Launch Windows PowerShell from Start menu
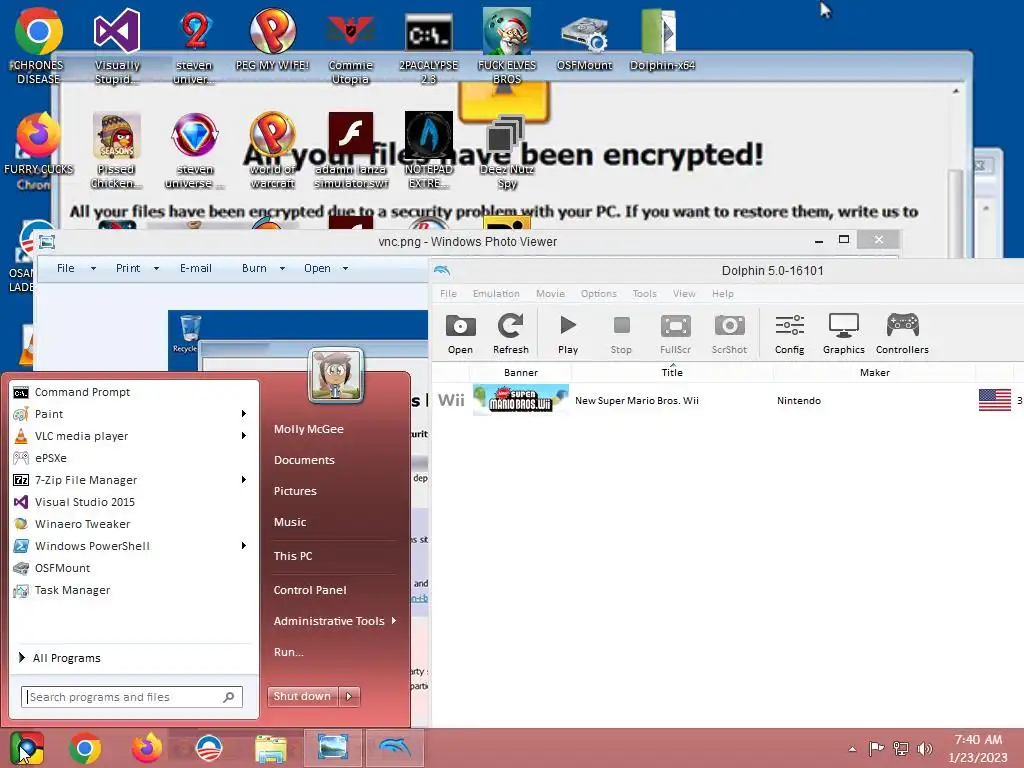1024x768 pixels. 92,546
